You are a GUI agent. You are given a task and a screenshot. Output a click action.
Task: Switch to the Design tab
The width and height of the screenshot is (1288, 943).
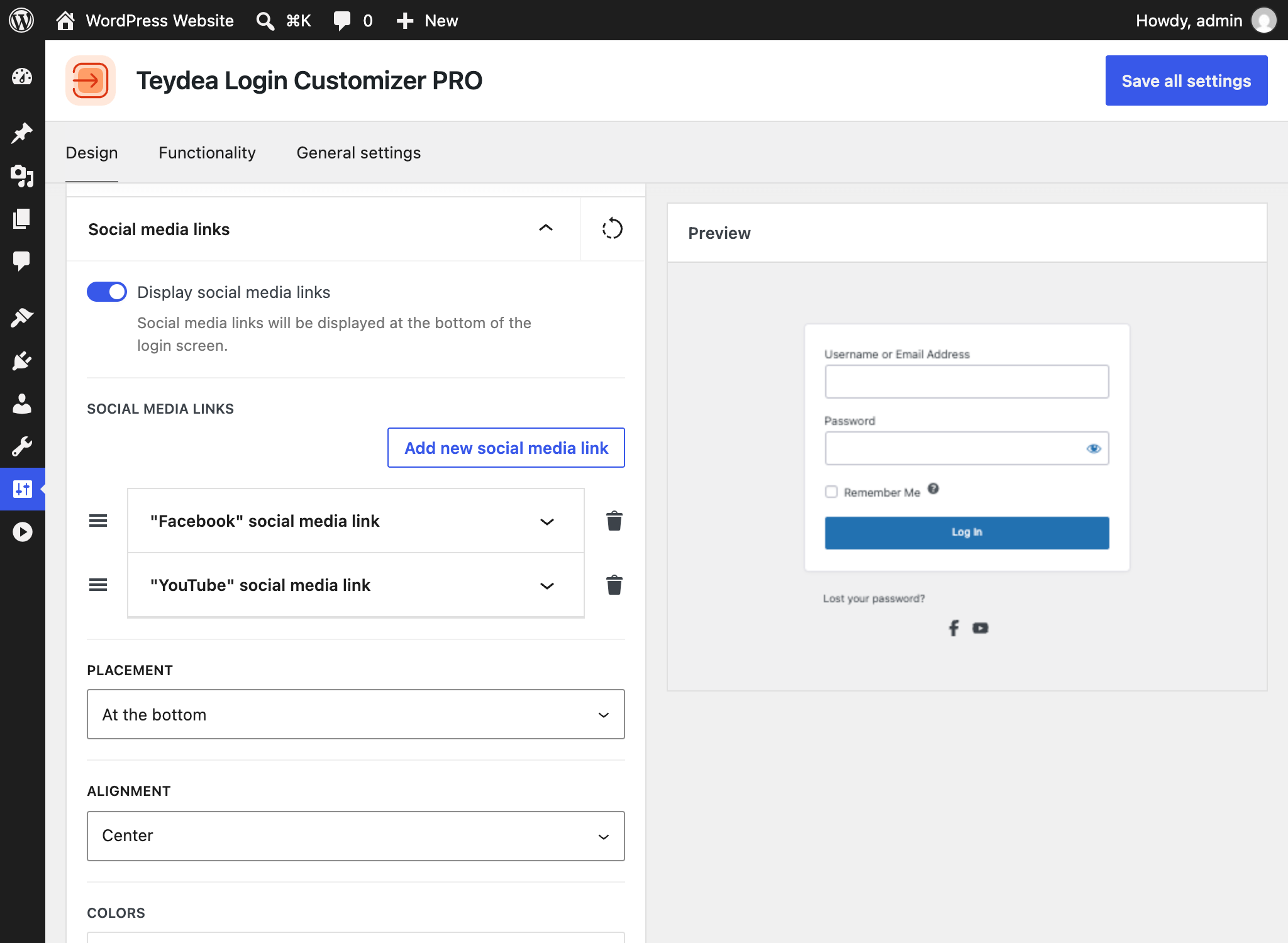click(x=92, y=153)
